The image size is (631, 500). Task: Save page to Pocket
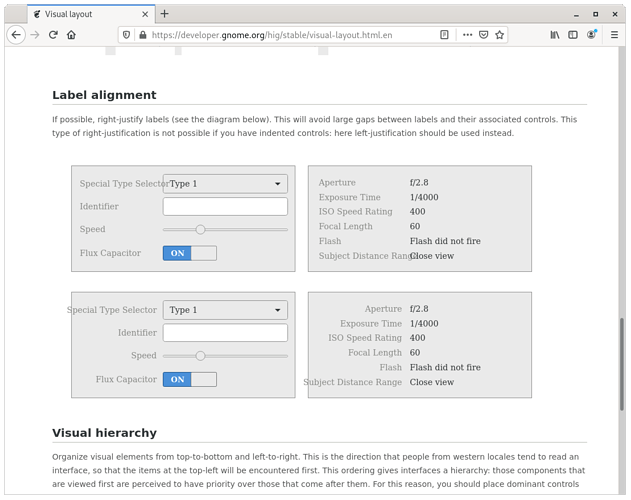[x=483, y=34]
